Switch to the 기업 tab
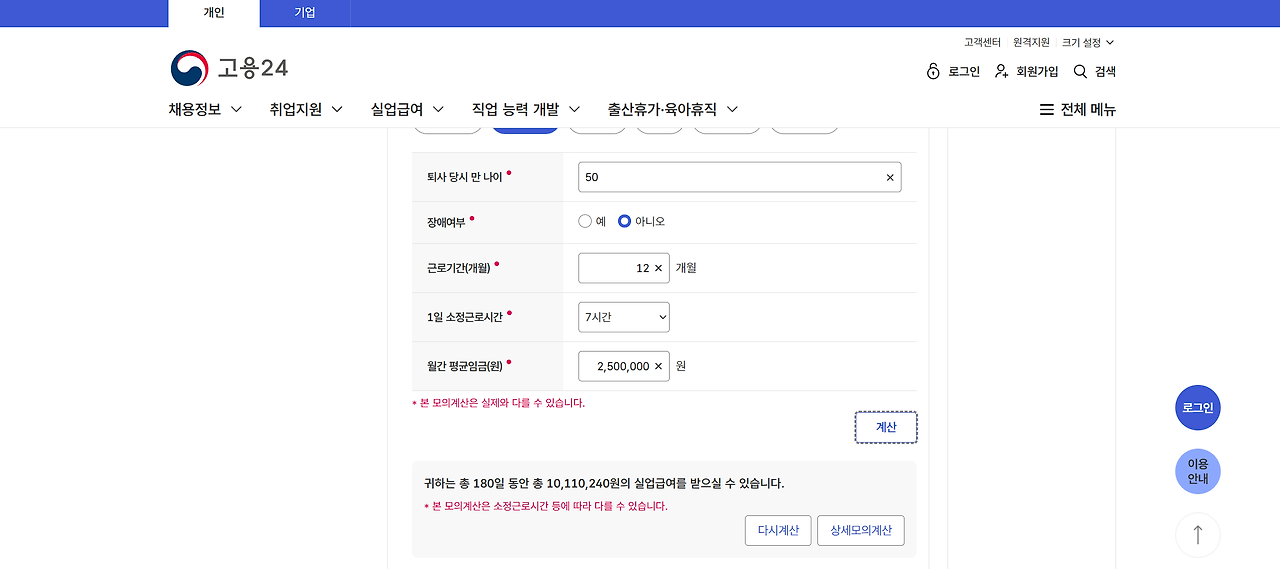This screenshot has height=569, width=1280. pyautogui.click(x=305, y=13)
